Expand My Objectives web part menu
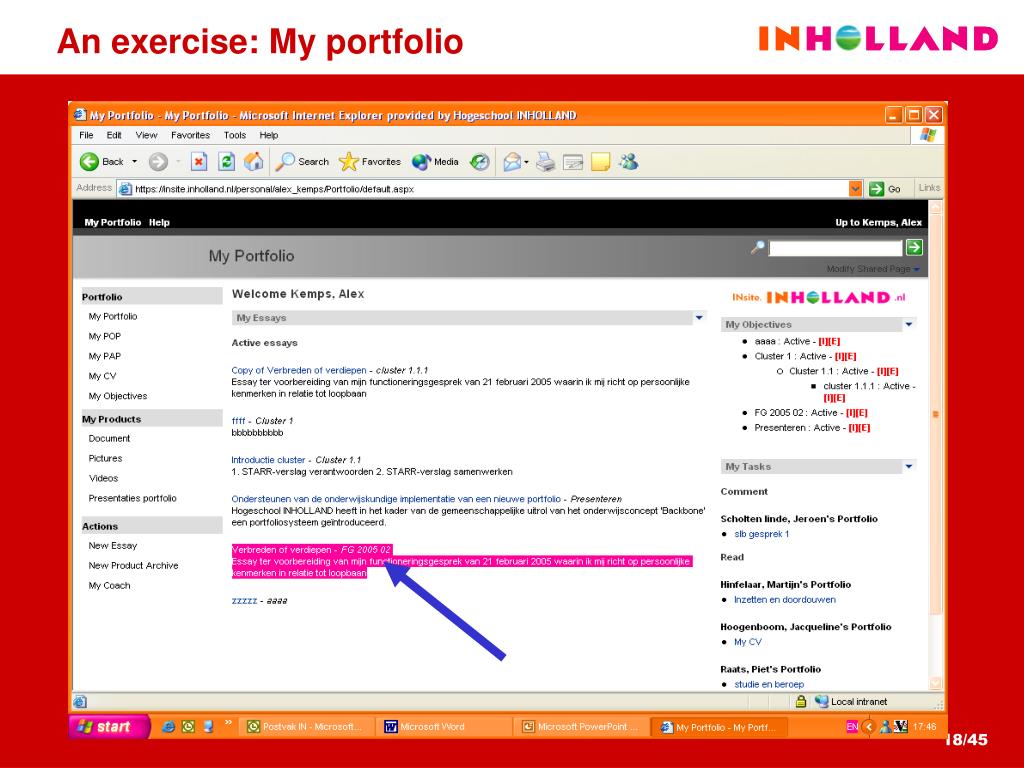This screenshot has width=1024, height=768. [x=909, y=325]
